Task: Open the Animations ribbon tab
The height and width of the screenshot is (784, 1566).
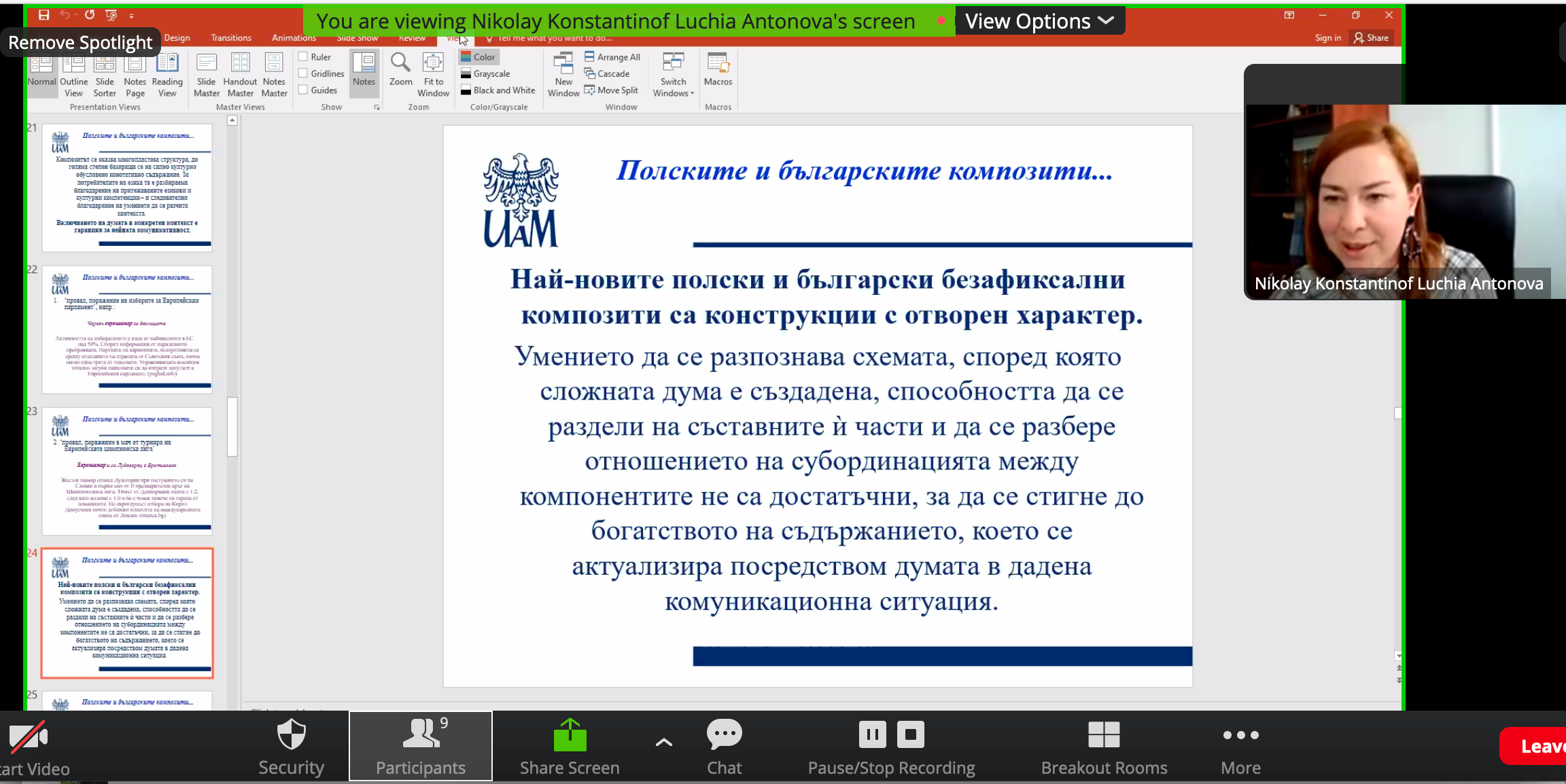Action: point(294,38)
